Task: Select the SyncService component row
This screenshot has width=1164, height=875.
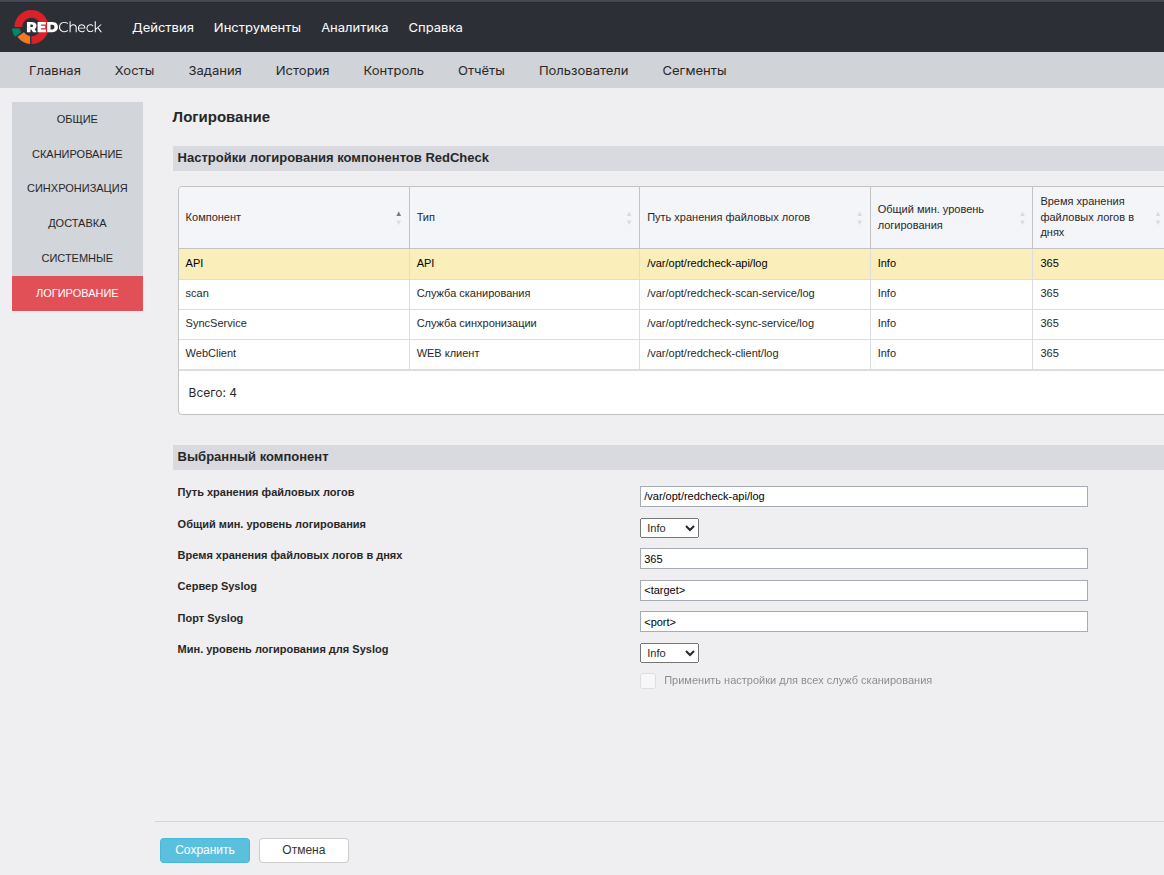Action: pyautogui.click(x=671, y=324)
